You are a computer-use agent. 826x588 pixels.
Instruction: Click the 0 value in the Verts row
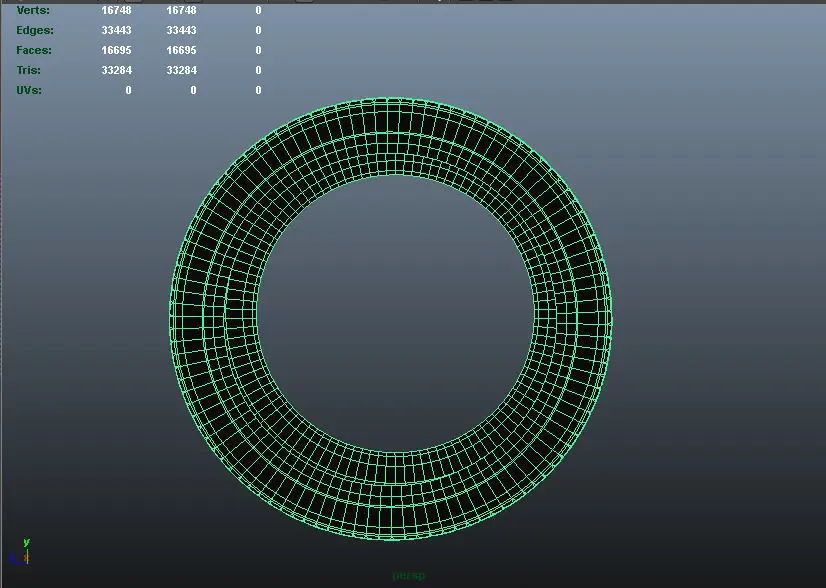pos(258,10)
